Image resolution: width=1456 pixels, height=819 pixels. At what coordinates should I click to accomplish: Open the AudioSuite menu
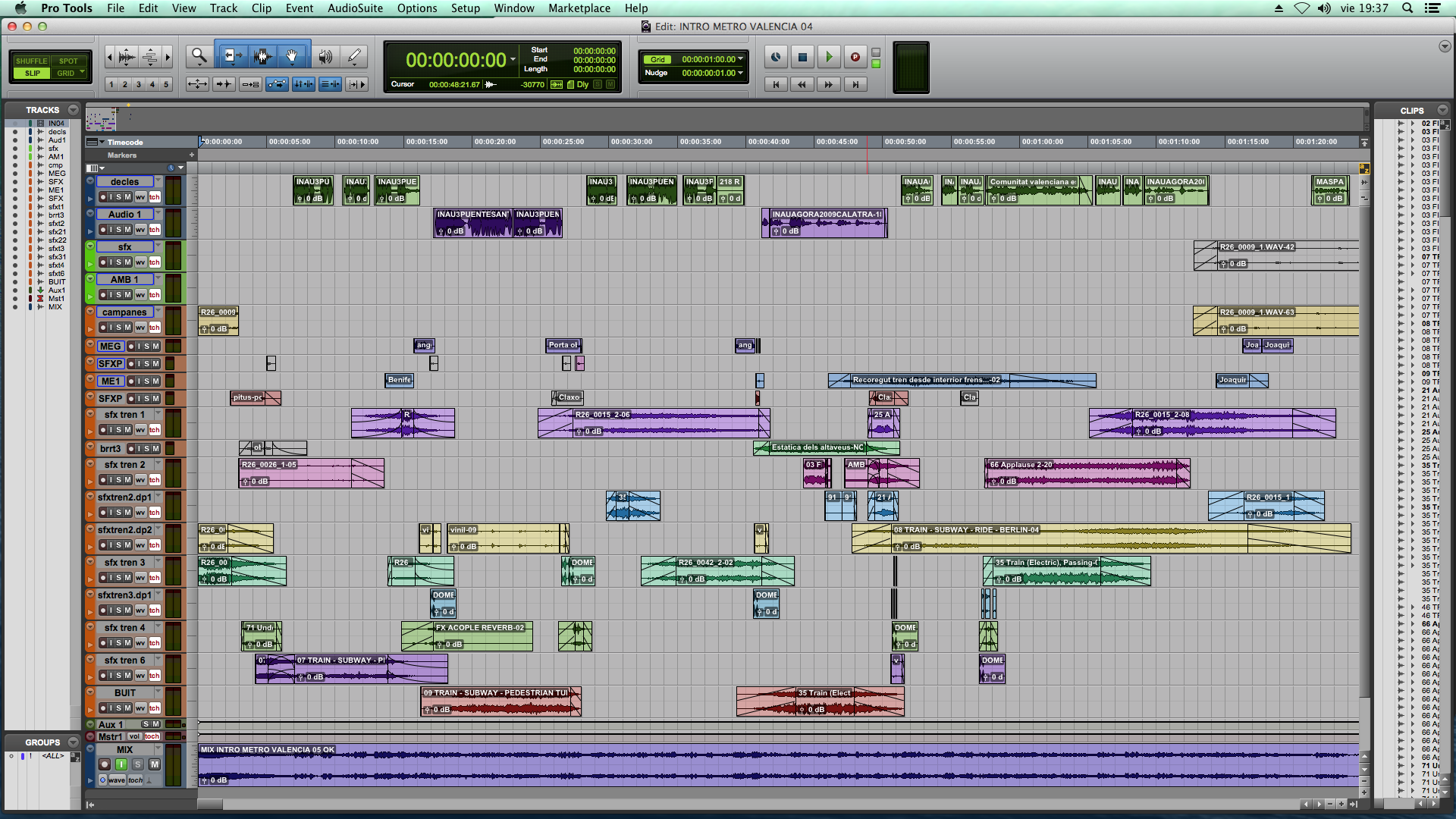pyautogui.click(x=355, y=8)
